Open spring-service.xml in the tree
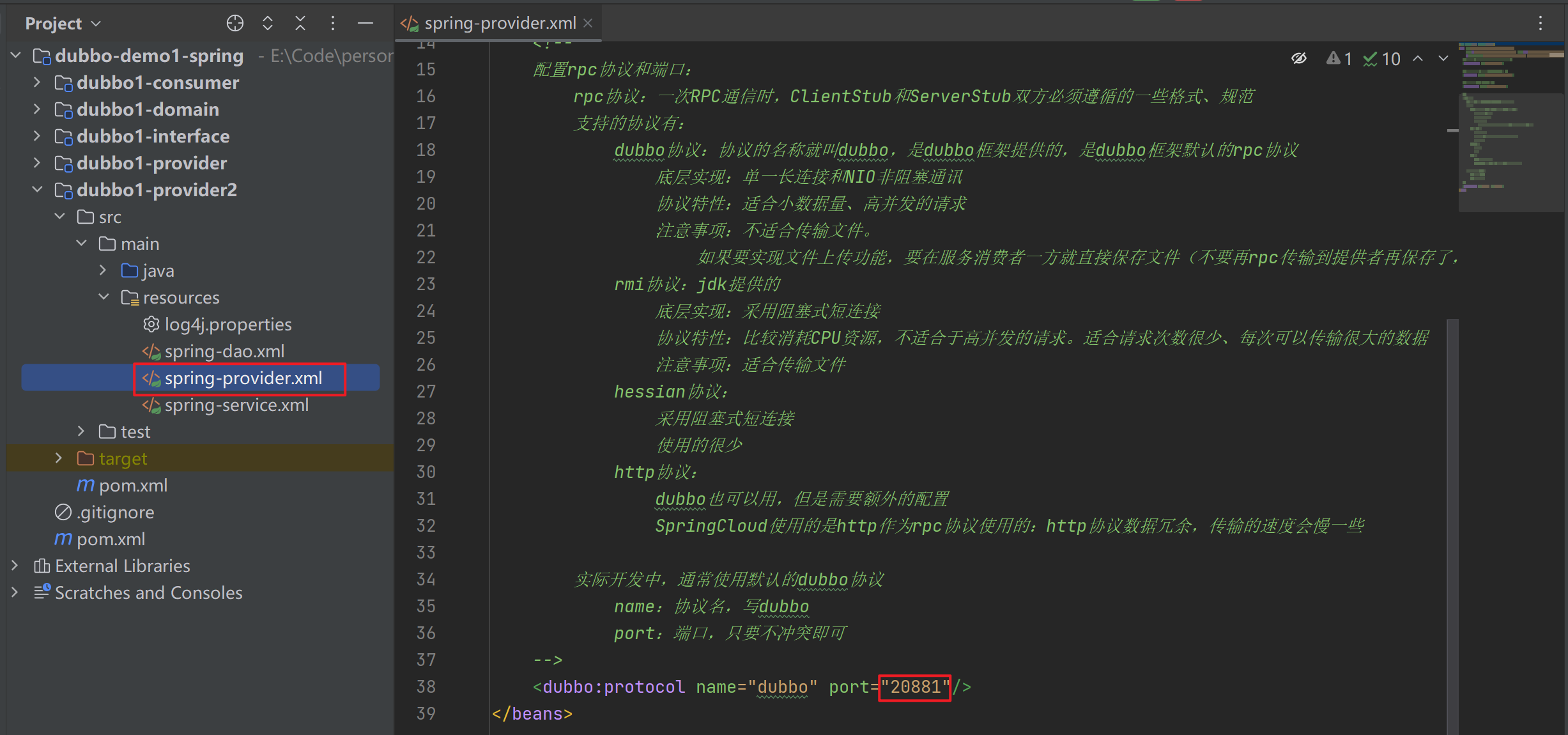The image size is (1568, 735). pos(236,405)
